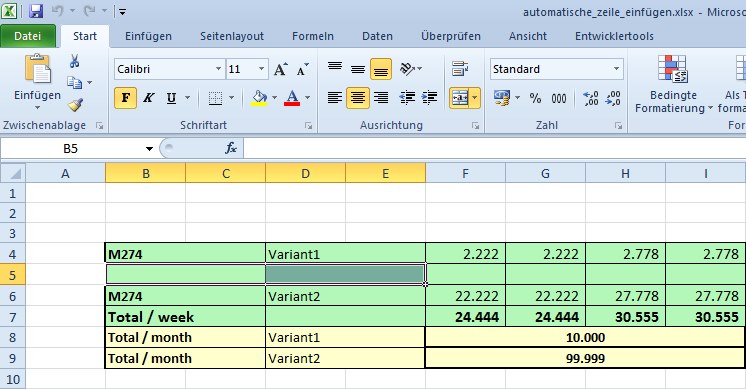Click the Save icon in quick access toolbar
This screenshot has width=746, height=389.
pyautogui.click(x=36, y=11)
